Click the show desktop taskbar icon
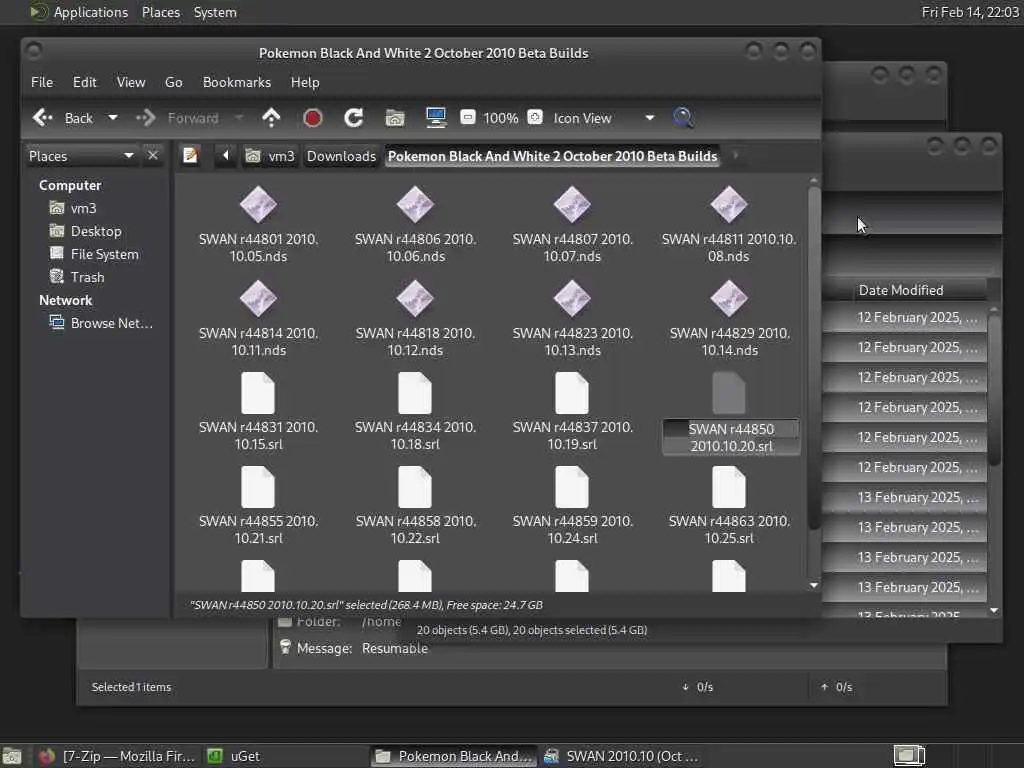The image size is (1024, 768). pos(12,756)
